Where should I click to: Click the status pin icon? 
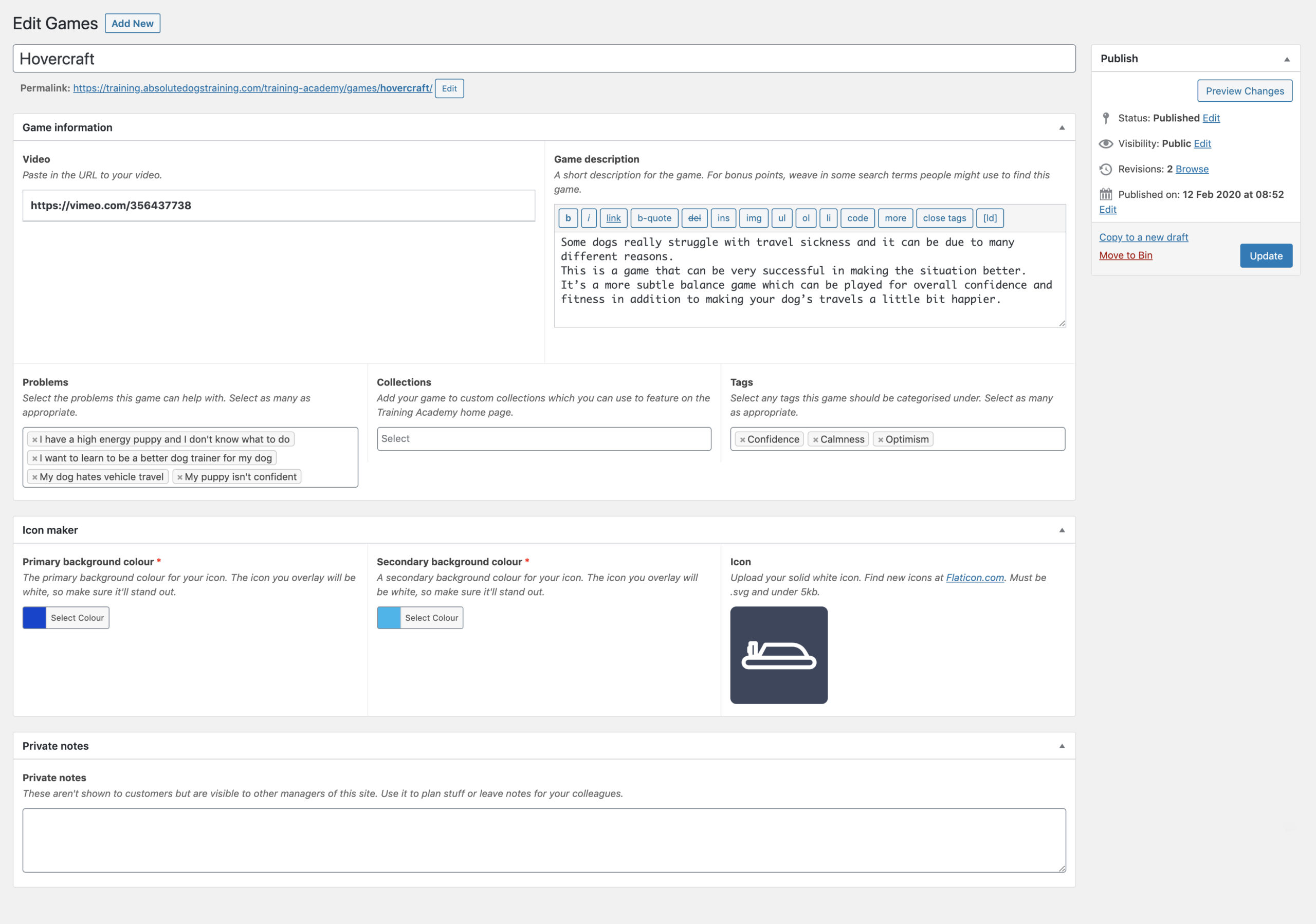(1106, 118)
